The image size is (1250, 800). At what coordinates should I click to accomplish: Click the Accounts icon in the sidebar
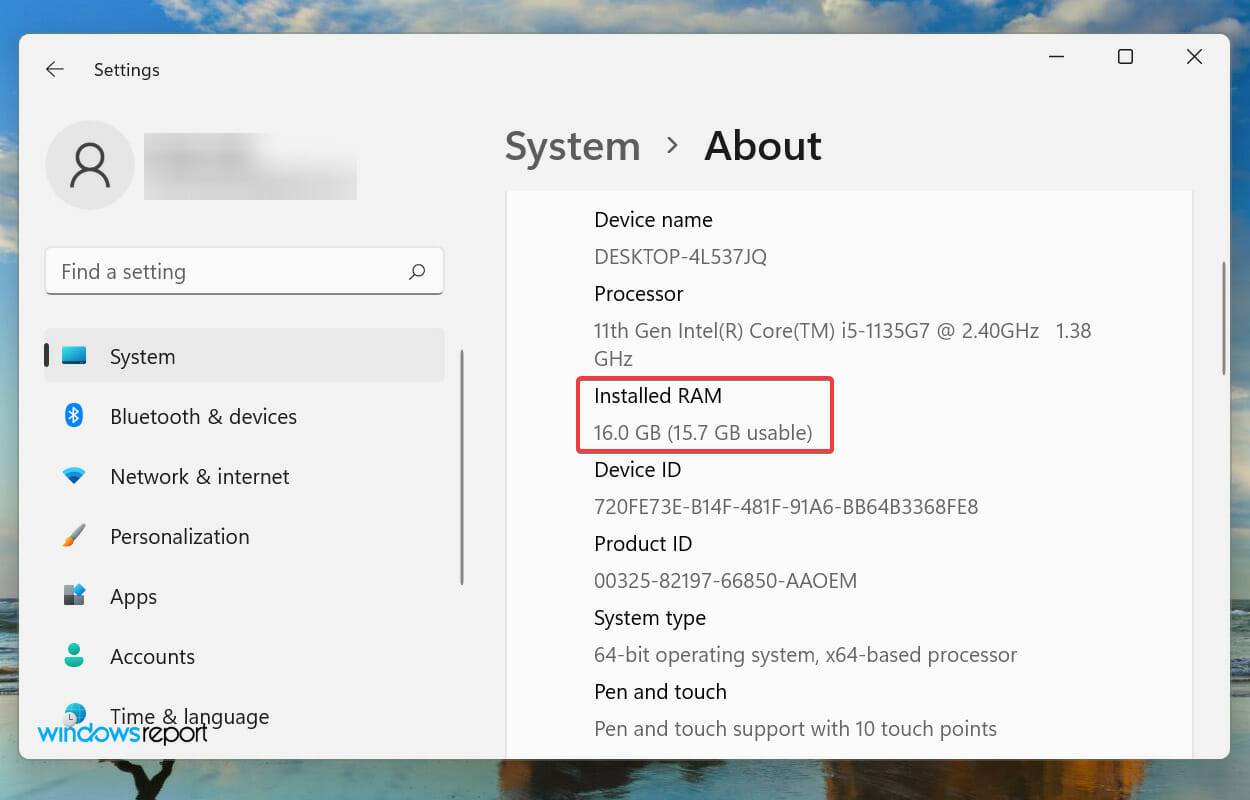coord(74,656)
